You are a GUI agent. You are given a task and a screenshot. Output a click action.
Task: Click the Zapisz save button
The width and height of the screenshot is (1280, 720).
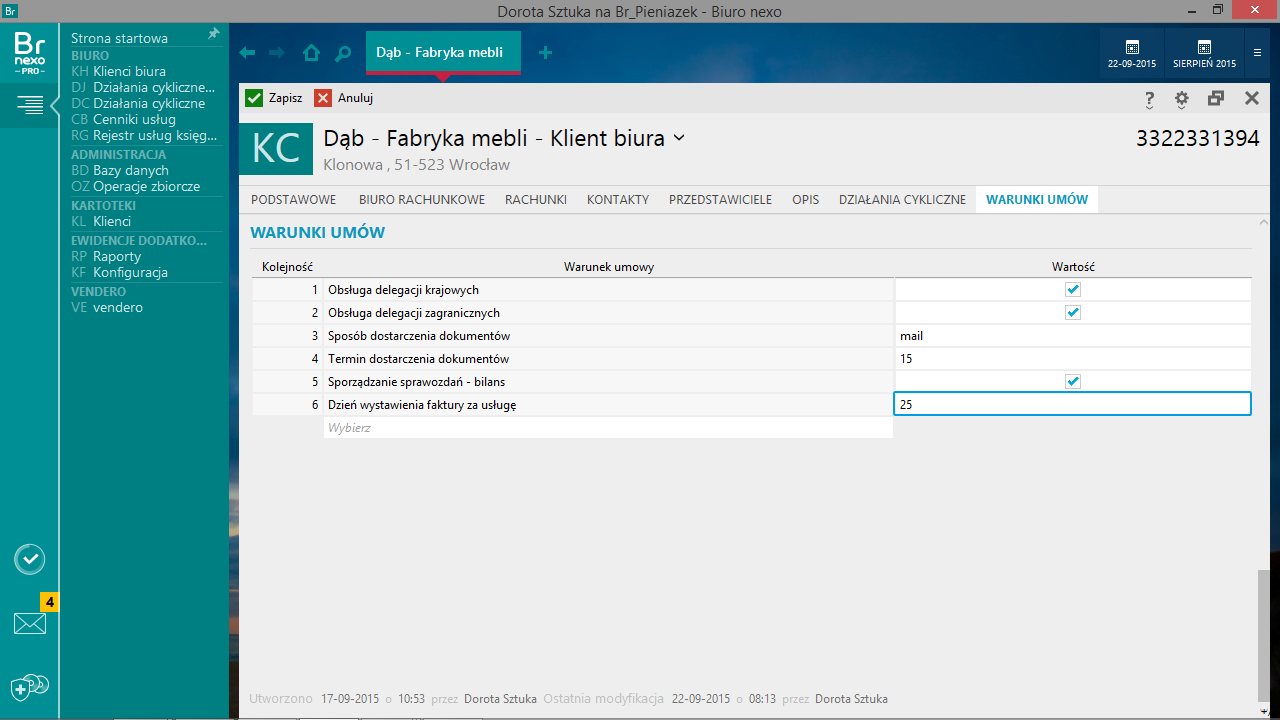(274, 98)
